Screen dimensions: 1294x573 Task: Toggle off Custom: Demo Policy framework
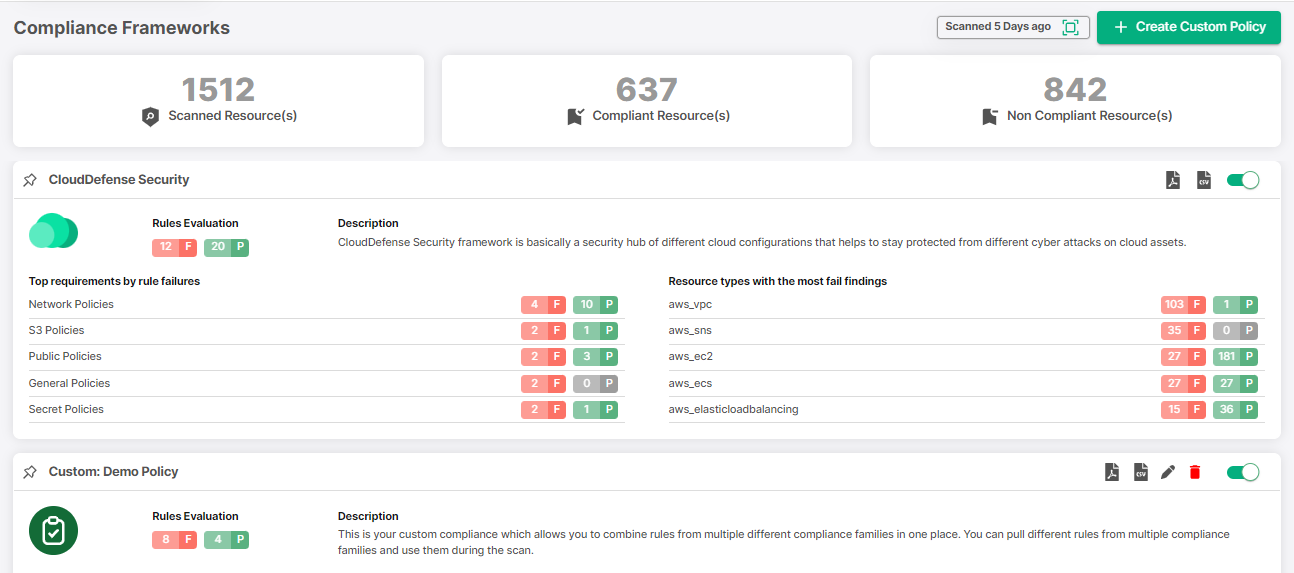(x=1243, y=472)
